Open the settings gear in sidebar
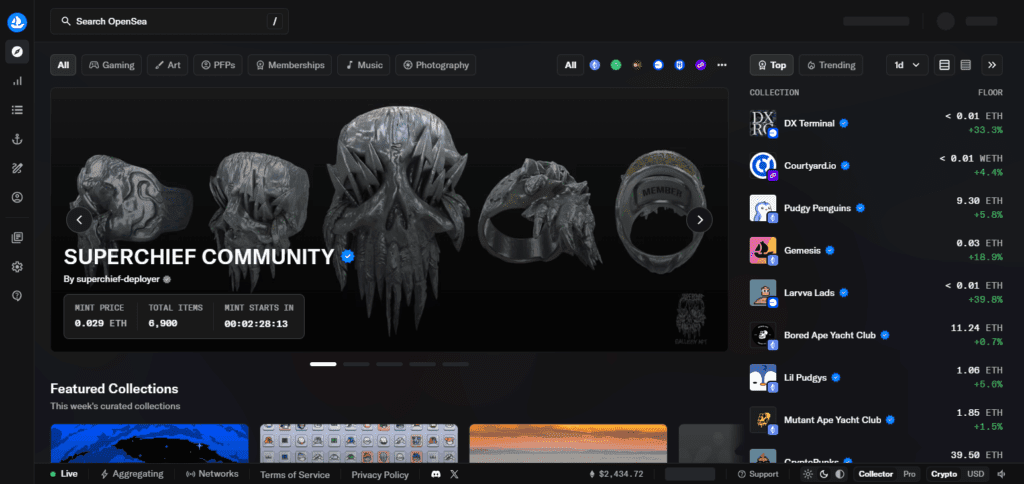 pos(17,266)
